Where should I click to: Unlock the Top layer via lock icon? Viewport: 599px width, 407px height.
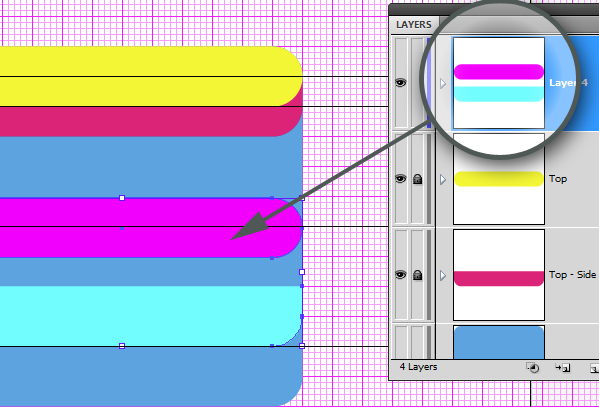[x=418, y=179]
